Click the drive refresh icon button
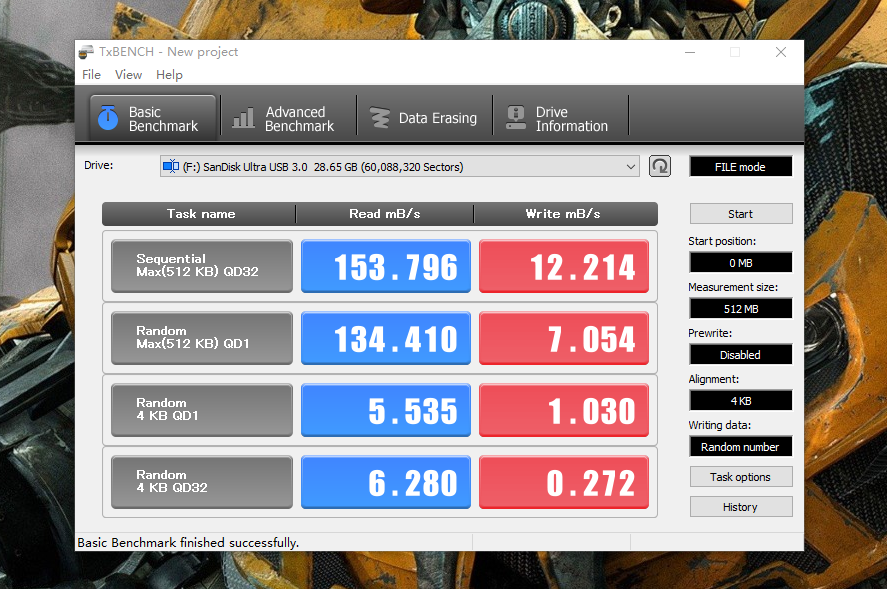Screen dimensions: 887x589 coord(660,166)
